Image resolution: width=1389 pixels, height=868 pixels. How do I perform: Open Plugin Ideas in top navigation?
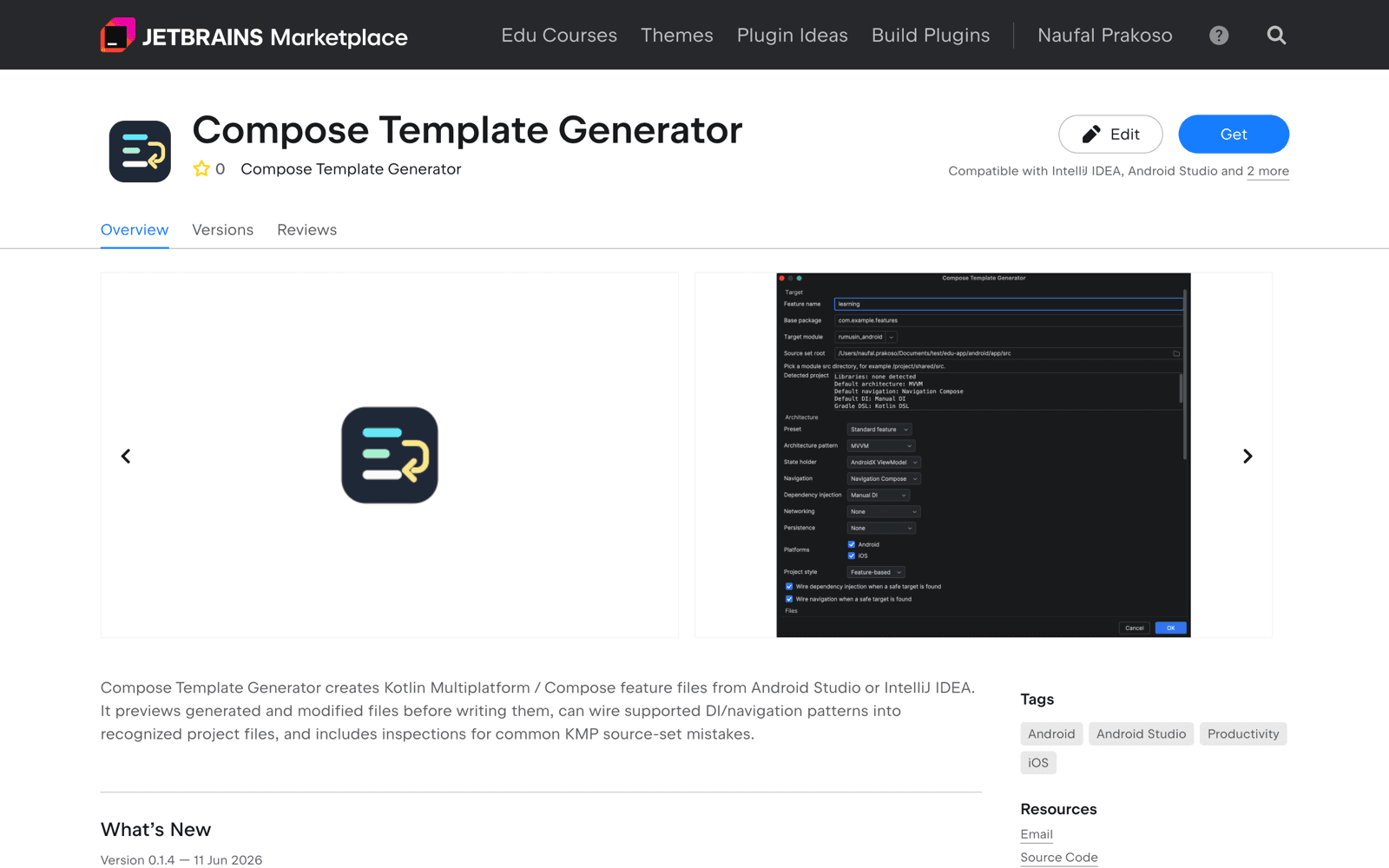click(793, 36)
